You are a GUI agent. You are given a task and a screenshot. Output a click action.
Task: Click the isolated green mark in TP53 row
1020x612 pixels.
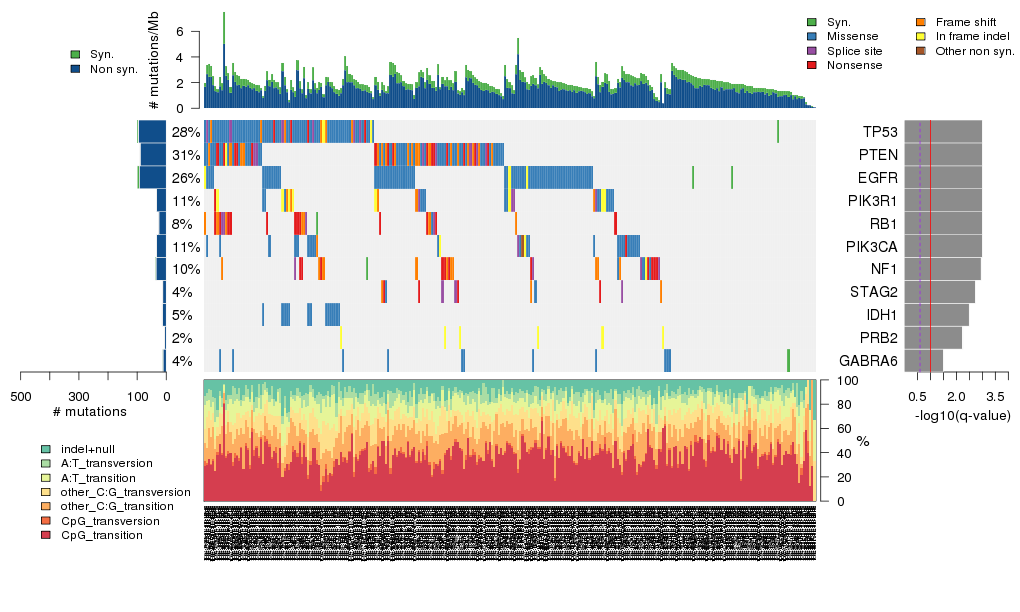click(778, 132)
